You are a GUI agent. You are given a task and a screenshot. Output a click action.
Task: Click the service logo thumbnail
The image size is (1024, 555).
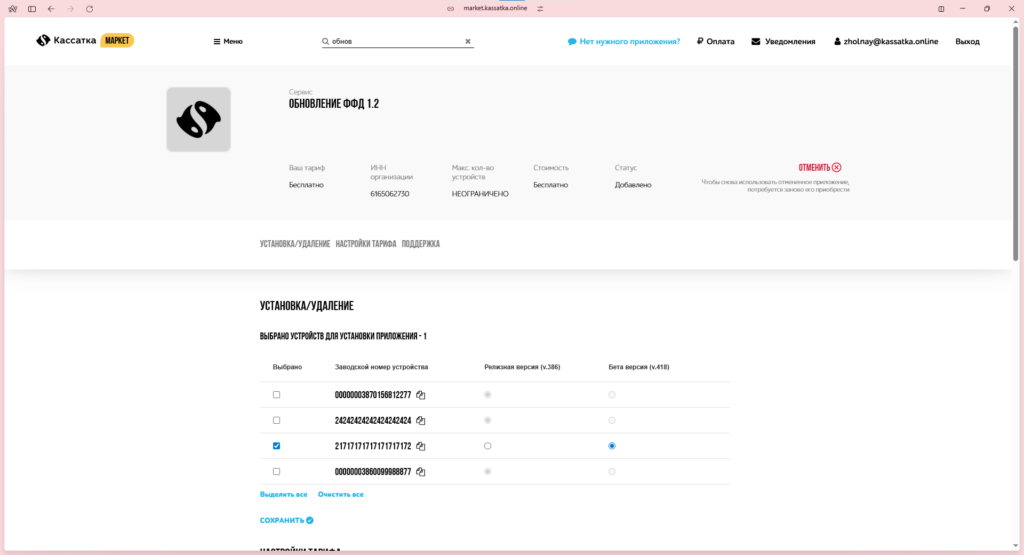click(199, 119)
